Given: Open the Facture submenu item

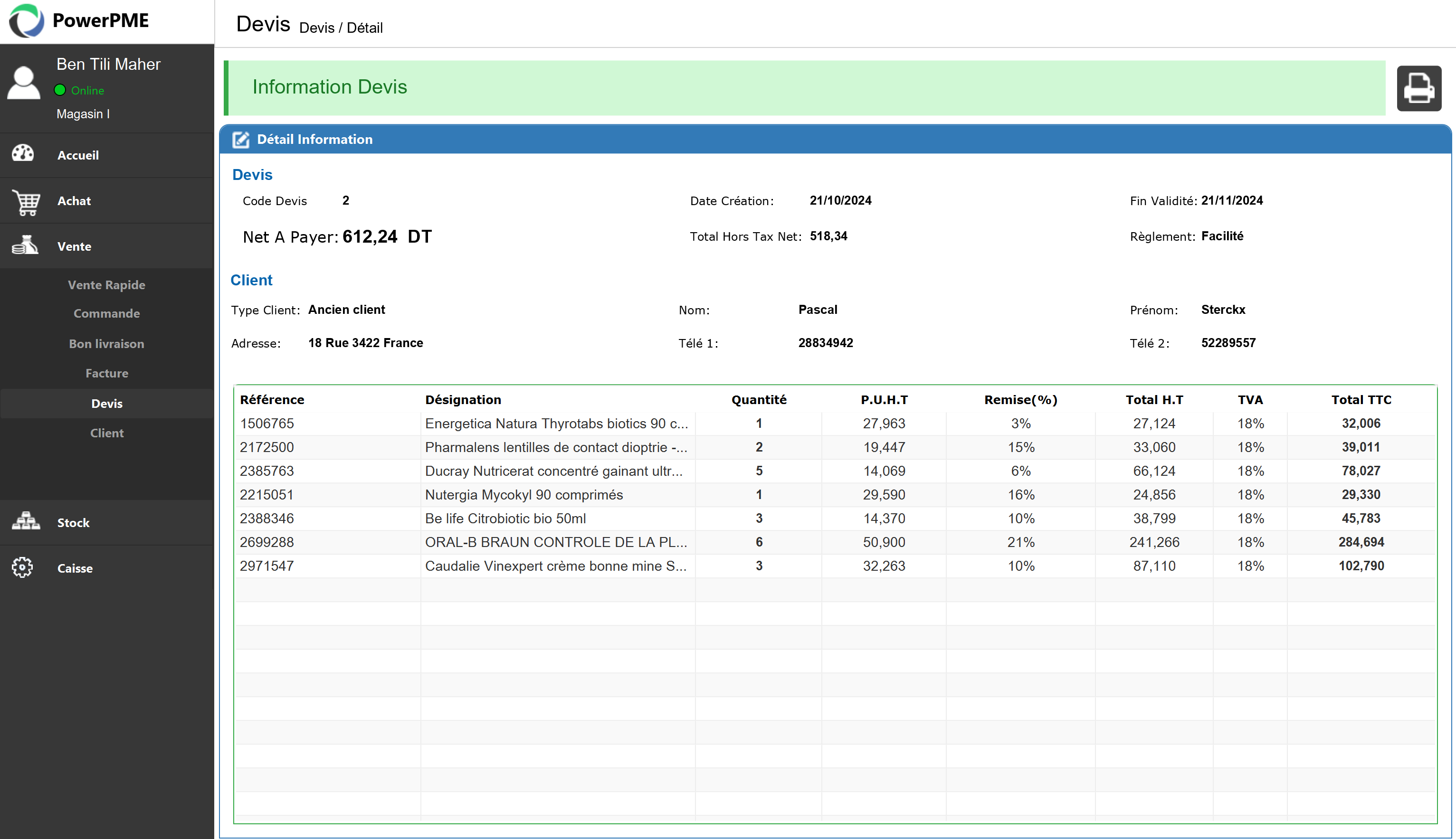Looking at the screenshot, I should point(106,373).
